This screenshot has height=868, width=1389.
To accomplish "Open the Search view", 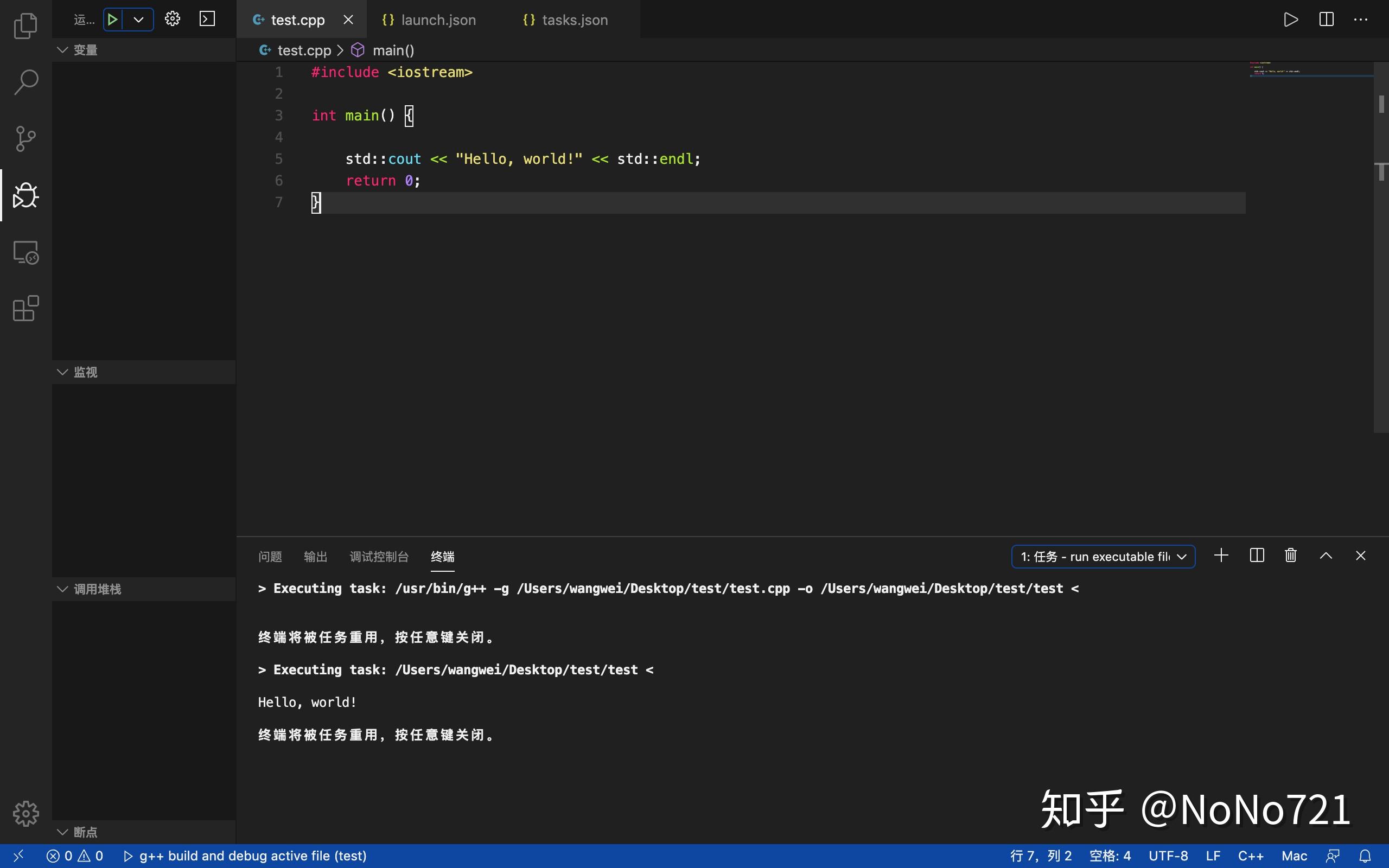I will point(26,82).
